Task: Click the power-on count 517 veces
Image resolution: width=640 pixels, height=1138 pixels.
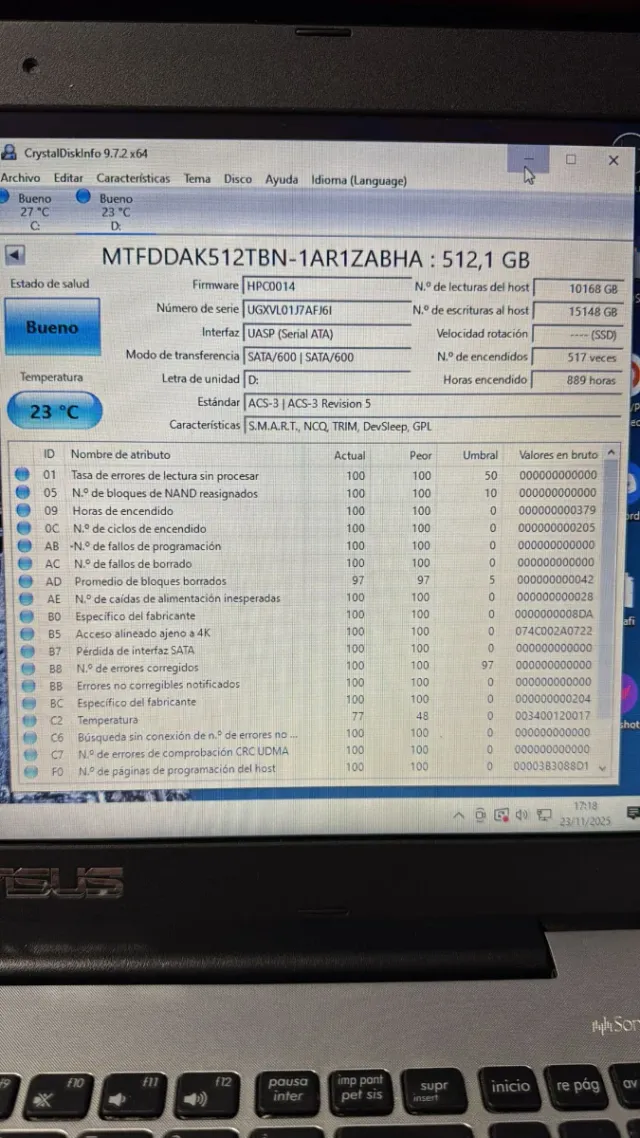Action: (578, 357)
